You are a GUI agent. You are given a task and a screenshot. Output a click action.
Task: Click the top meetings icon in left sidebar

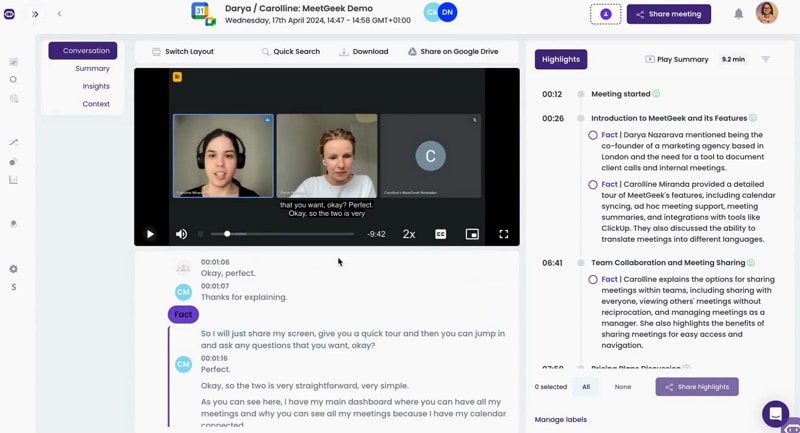(x=14, y=62)
